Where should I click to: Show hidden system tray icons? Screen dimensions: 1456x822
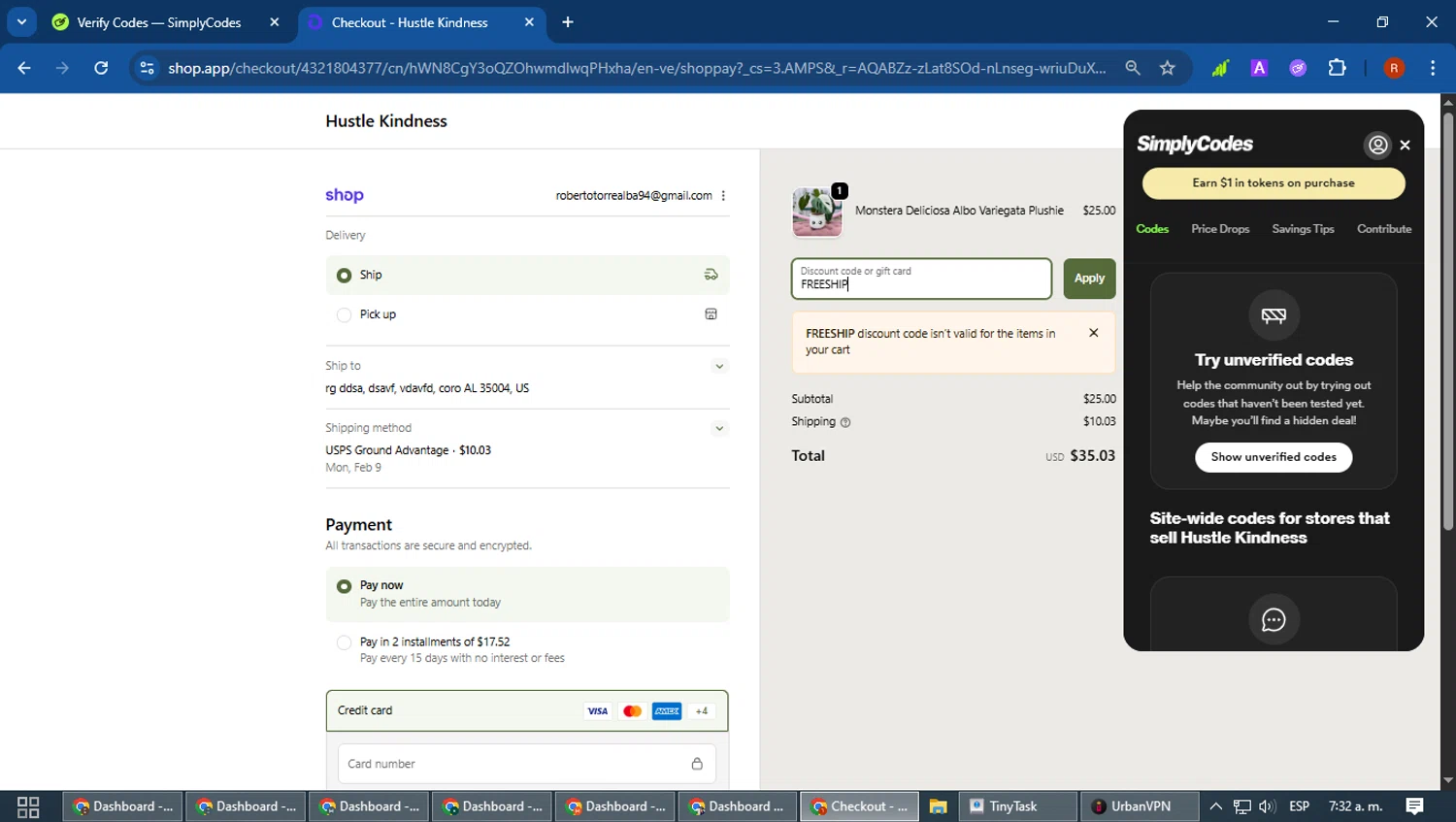pyautogui.click(x=1215, y=806)
